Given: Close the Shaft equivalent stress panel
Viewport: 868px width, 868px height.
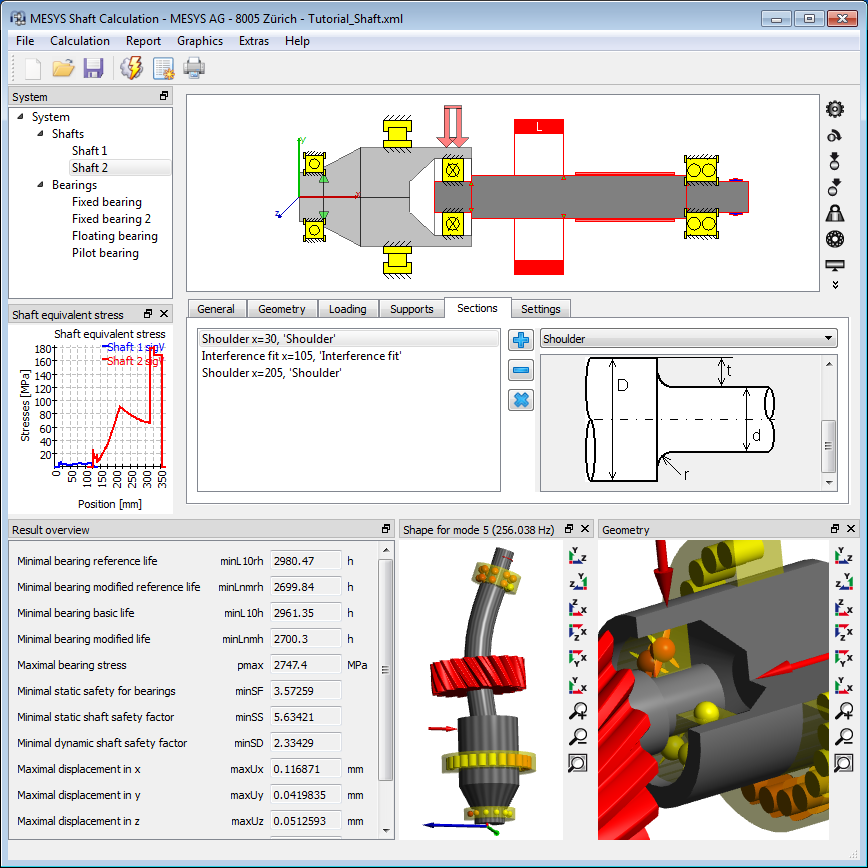Looking at the screenshot, I should tap(163, 314).
